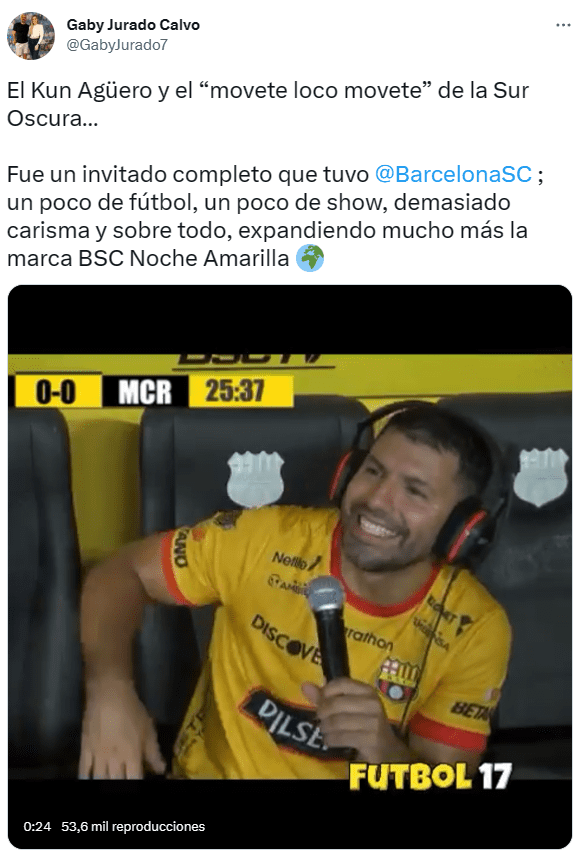Play the embedded tweet video
The height and width of the screenshot is (850, 582).
tap(290, 566)
